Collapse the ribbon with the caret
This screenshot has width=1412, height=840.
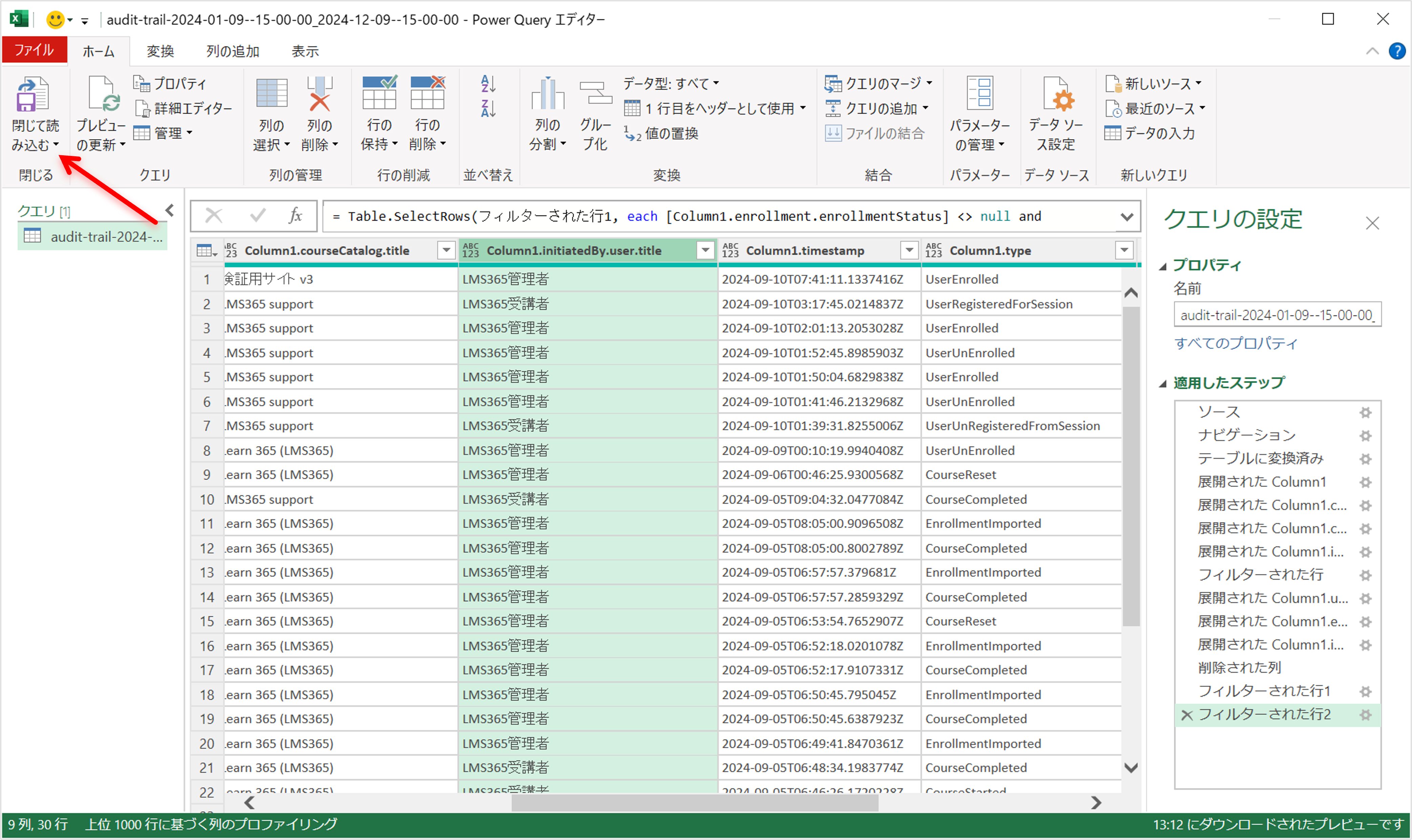click(1372, 51)
